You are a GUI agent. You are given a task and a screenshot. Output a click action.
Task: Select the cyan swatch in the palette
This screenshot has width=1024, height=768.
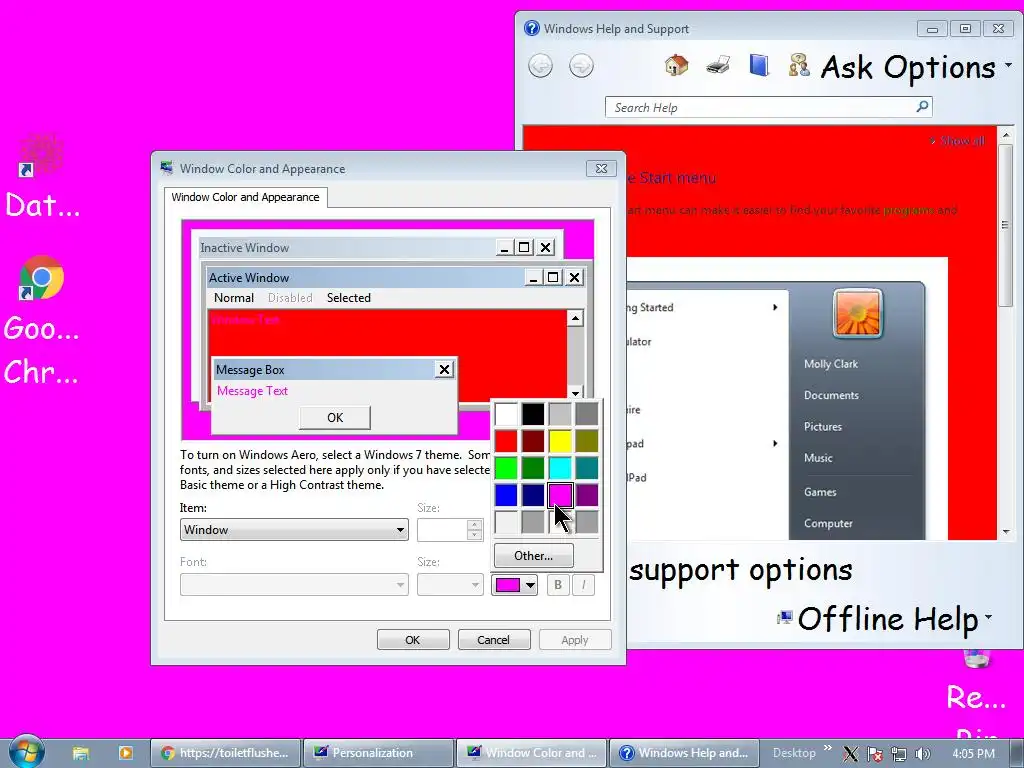(560, 468)
